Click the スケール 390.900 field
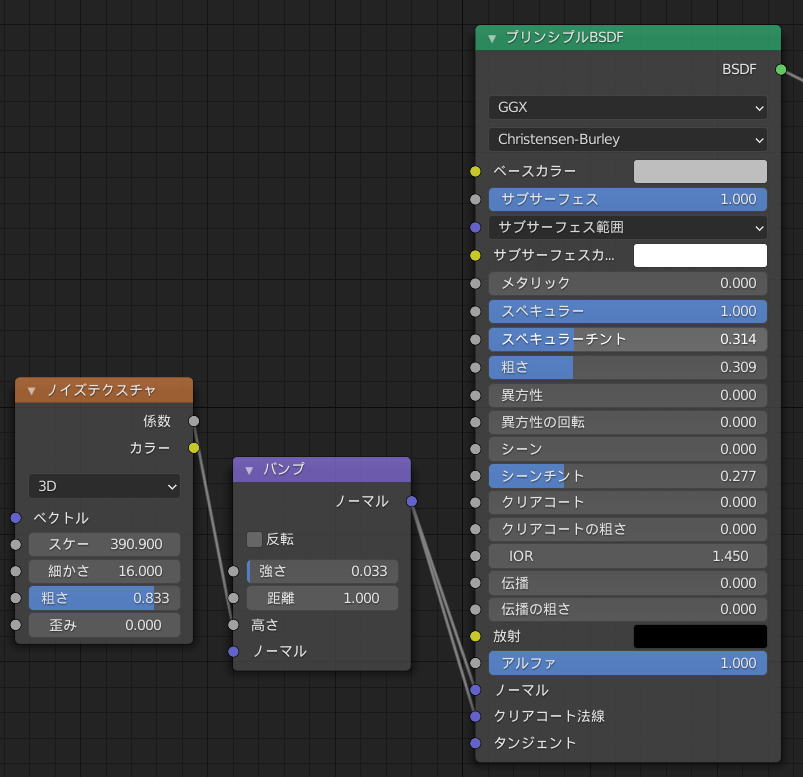803x777 pixels. point(104,544)
